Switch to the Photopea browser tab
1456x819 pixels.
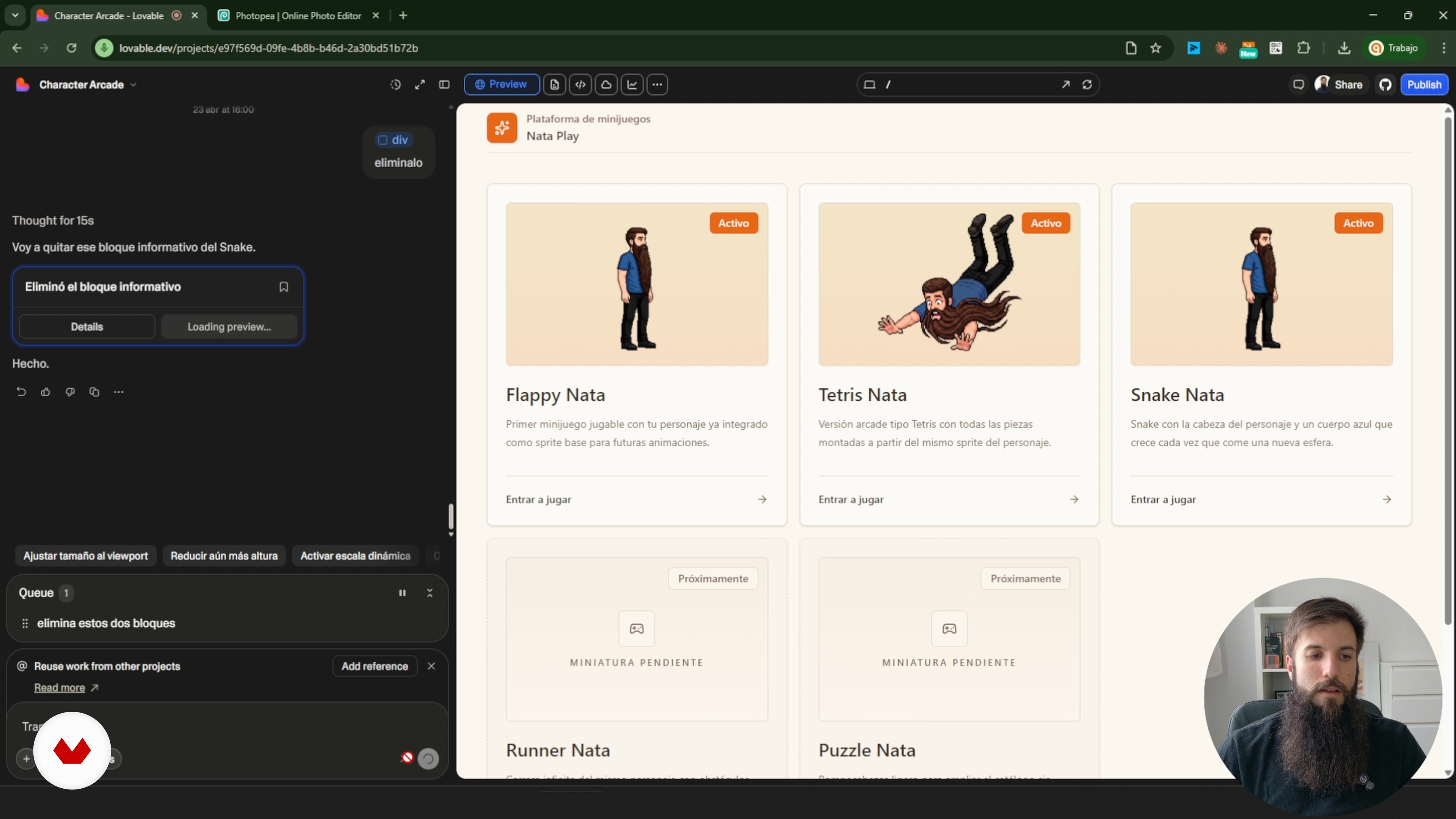pyautogui.click(x=298, y=16)
